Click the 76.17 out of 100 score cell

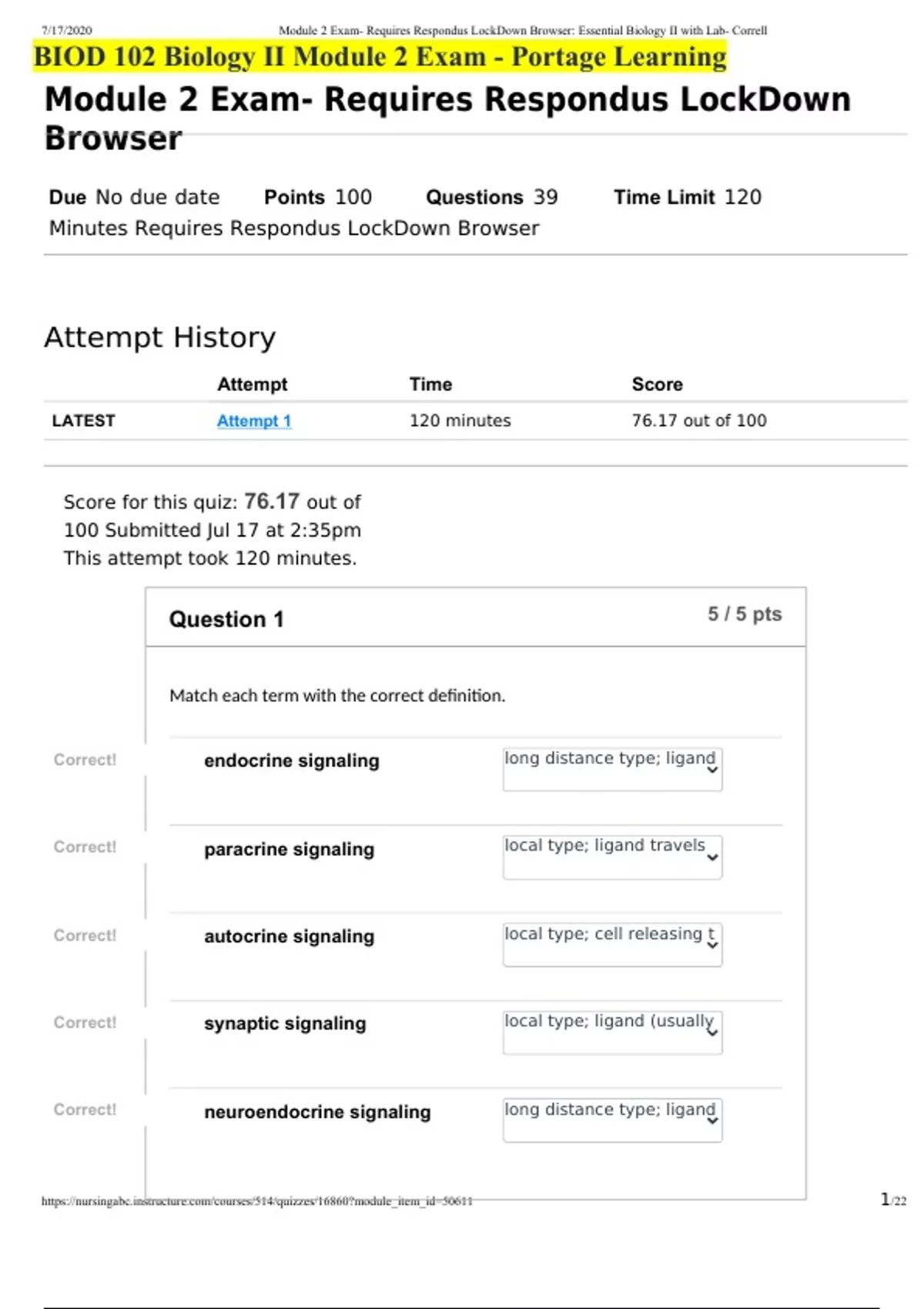point(698,421)
